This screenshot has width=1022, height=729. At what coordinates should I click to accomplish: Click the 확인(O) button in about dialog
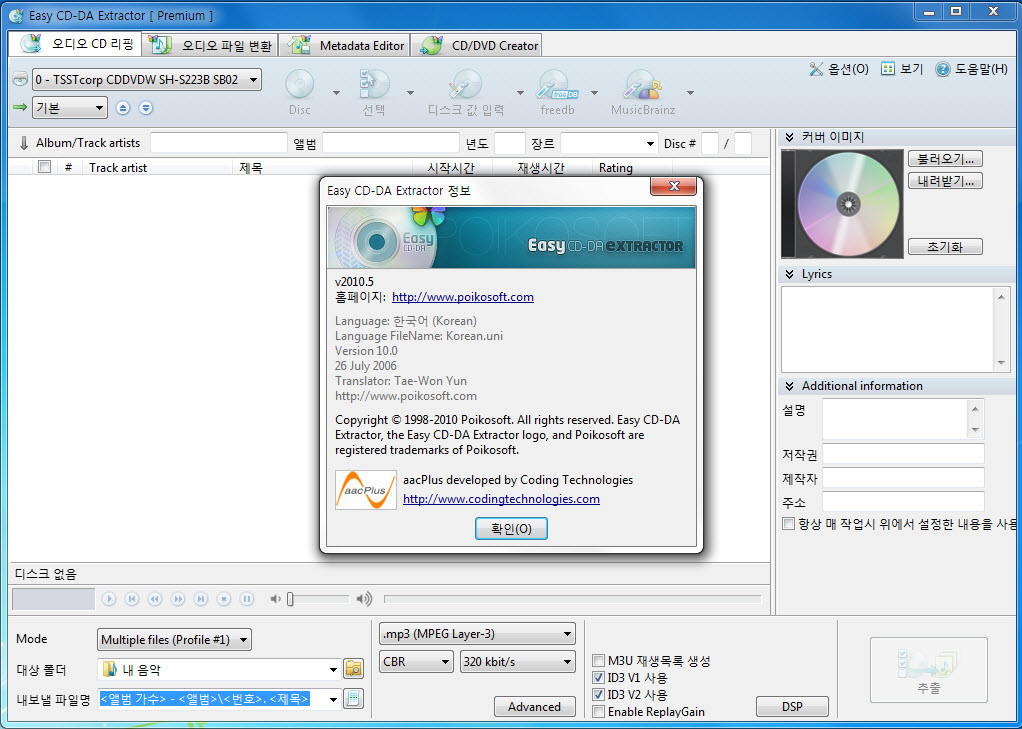coord(511,529)
